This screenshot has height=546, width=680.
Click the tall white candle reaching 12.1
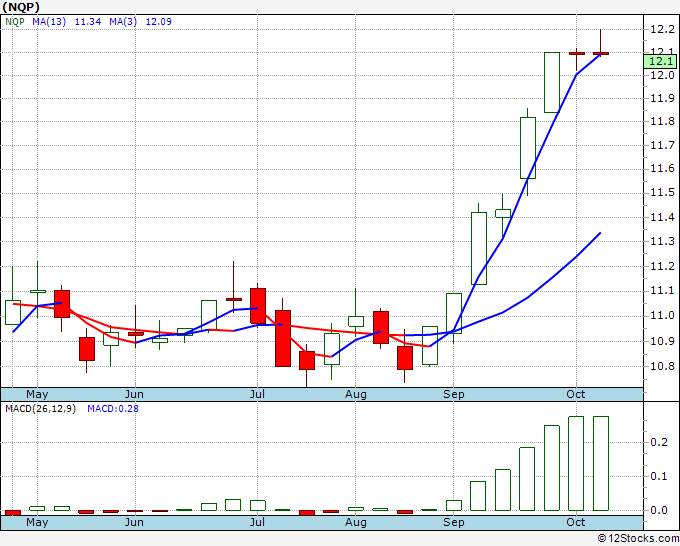[551, 82]
